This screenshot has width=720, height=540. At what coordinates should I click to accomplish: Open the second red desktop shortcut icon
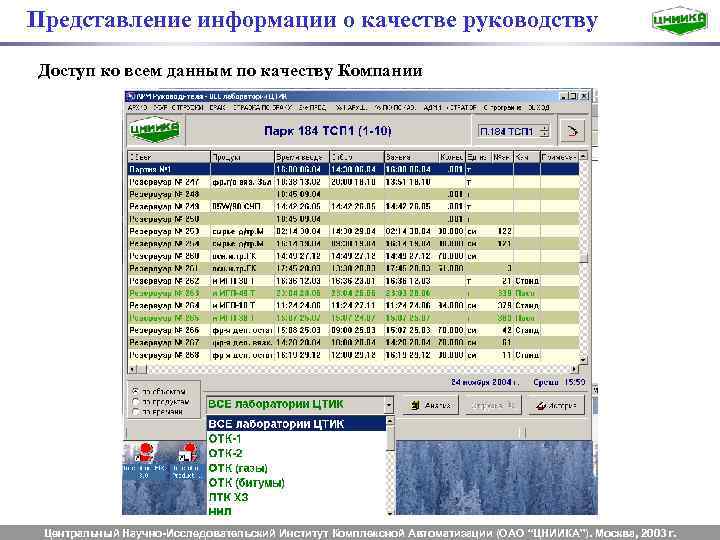[187, 452]
